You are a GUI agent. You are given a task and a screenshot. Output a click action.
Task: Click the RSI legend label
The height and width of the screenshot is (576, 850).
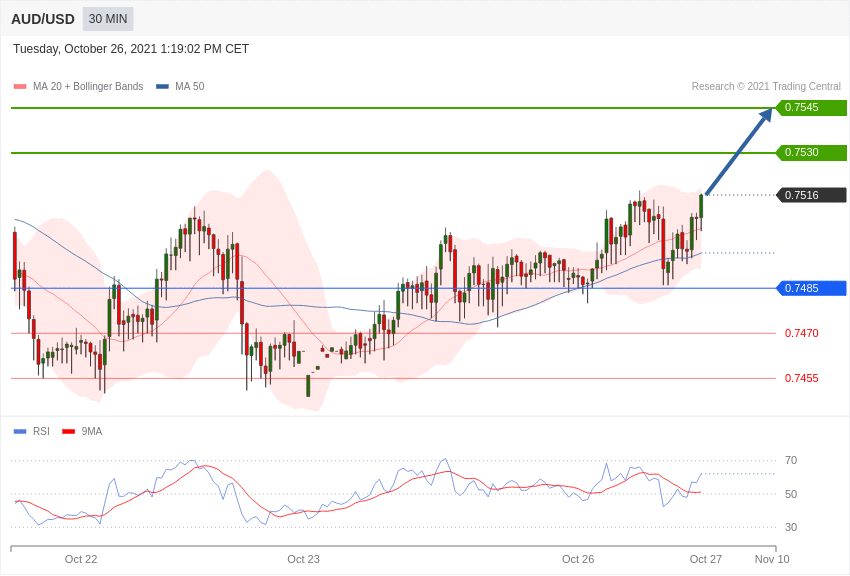click(41, 431)
